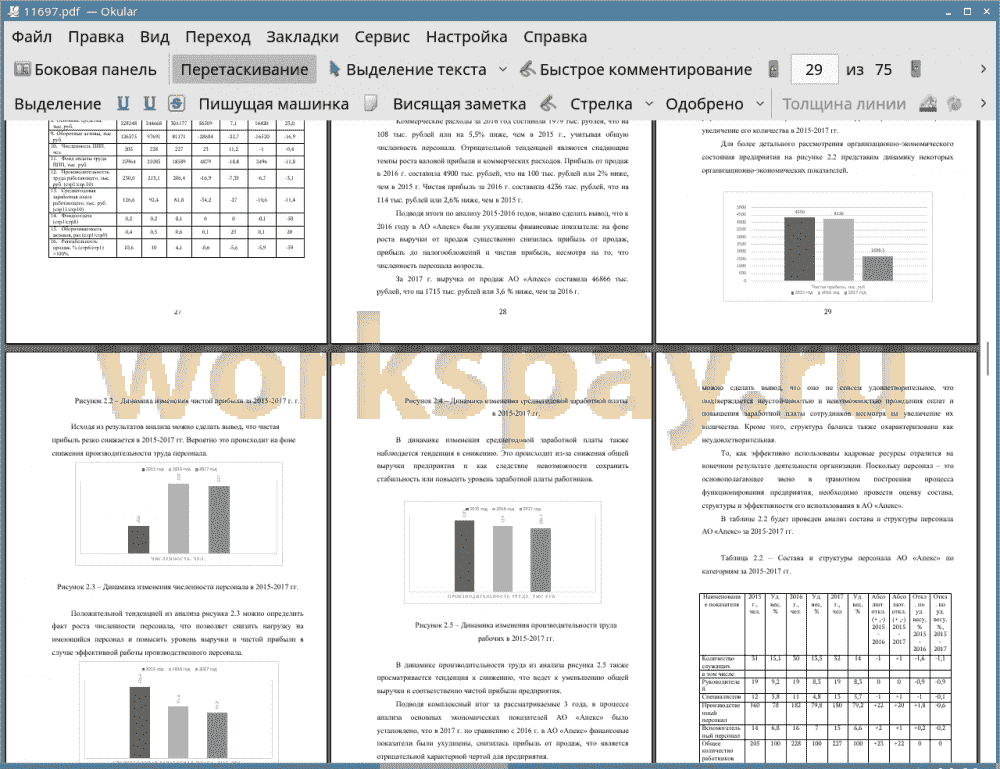Choose the second squiggly underline U icon
The image size is (1000, 769).
pyautogui.click(x=149, y=103)
